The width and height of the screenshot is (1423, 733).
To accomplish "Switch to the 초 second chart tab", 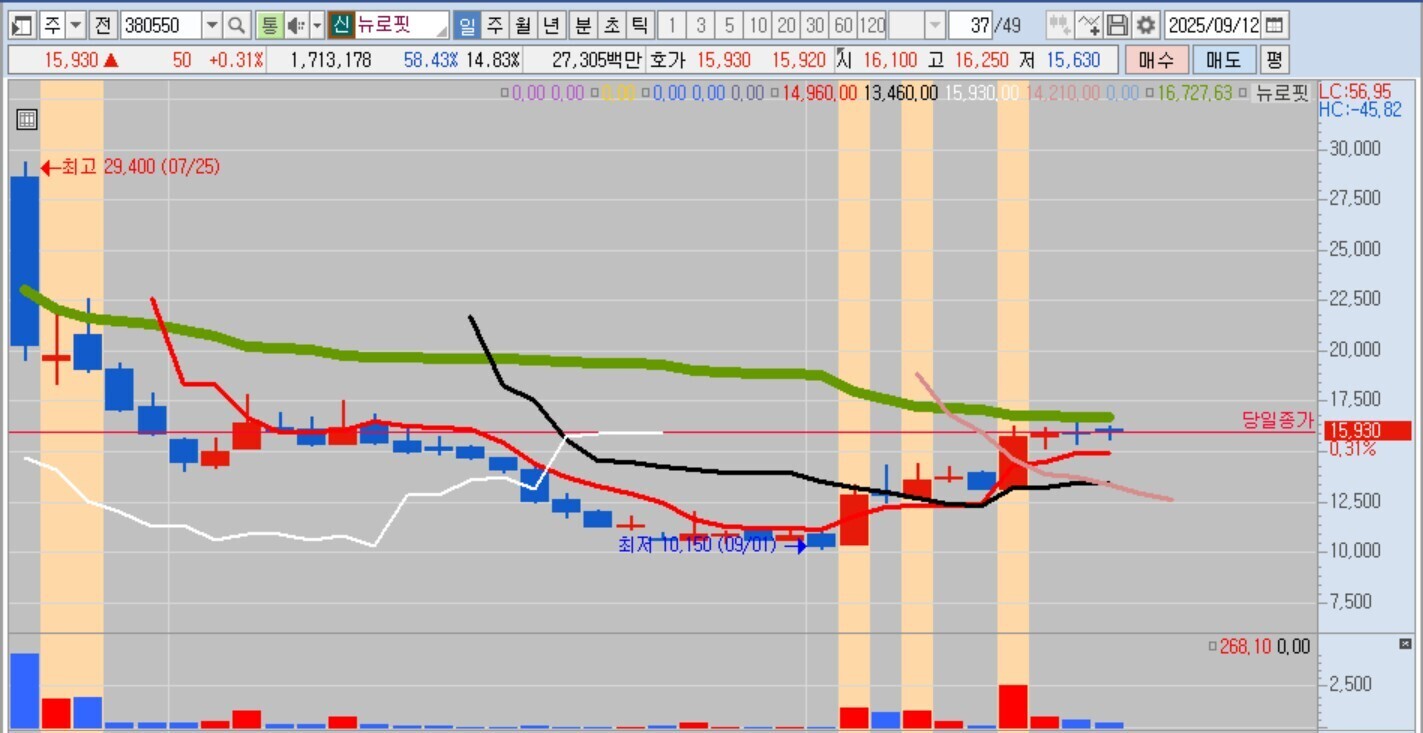I will tap(612, 25).
